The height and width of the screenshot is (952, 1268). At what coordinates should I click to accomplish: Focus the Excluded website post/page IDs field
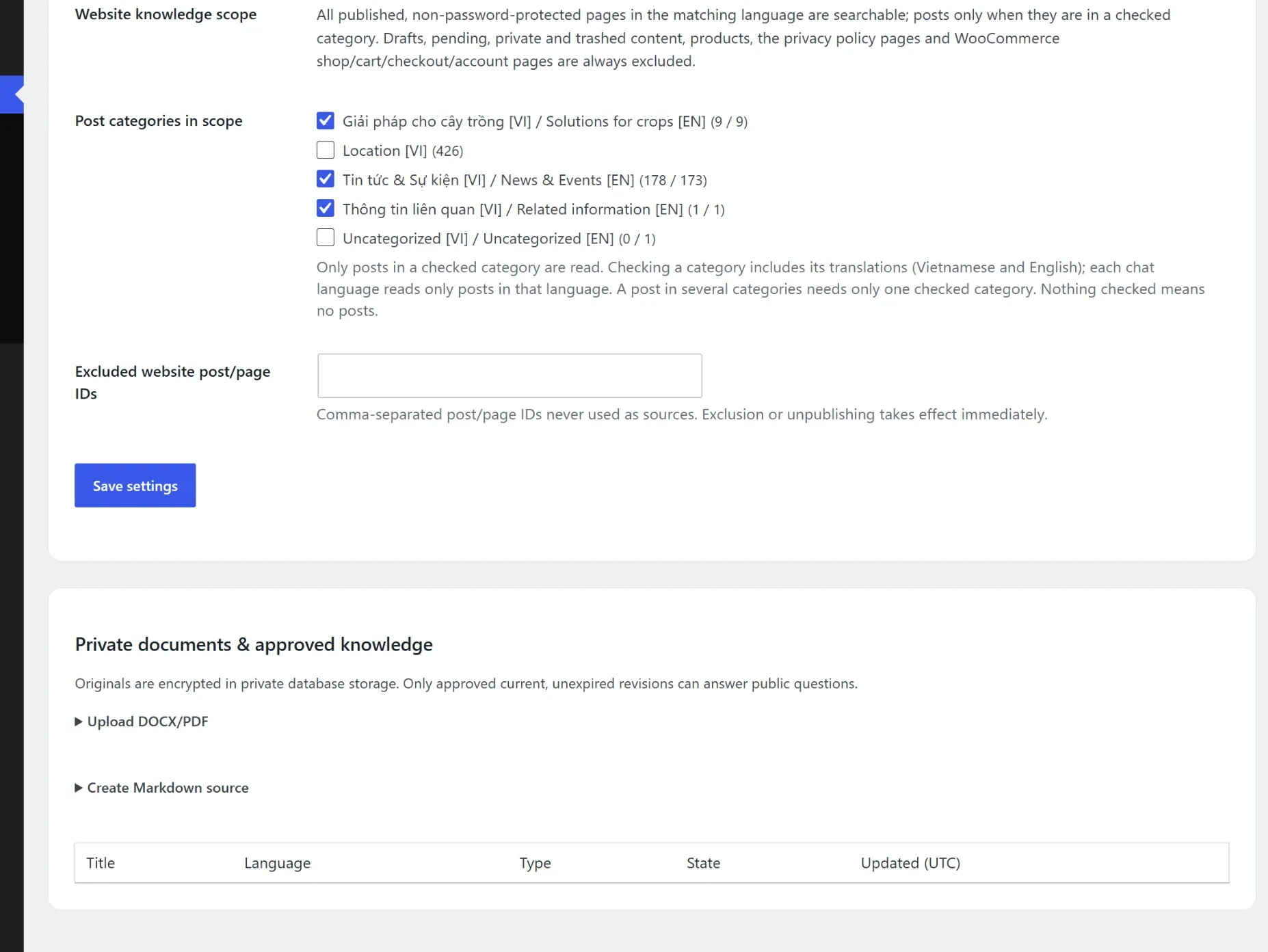click(510, 375)
